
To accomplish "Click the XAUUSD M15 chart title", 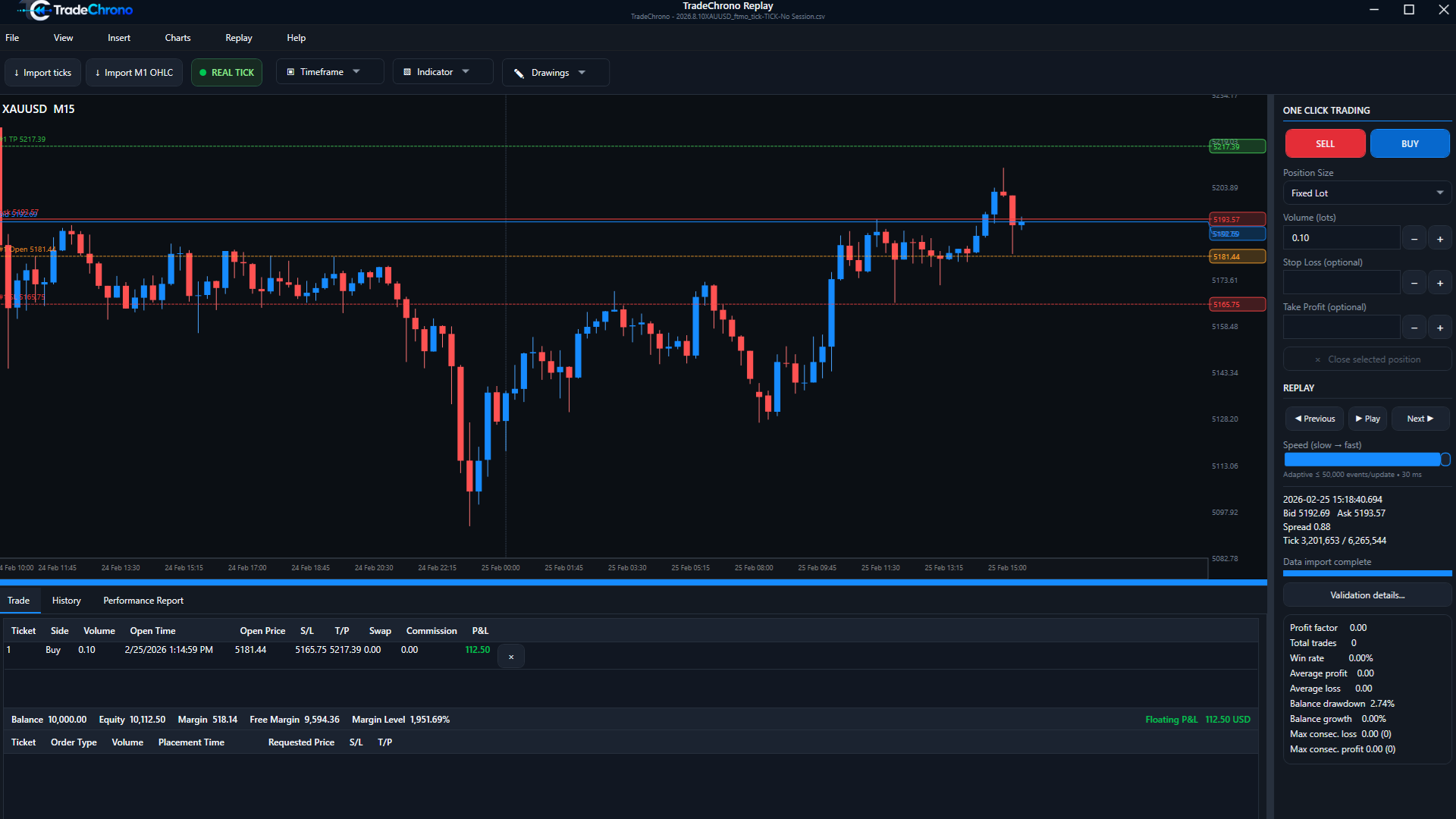I will point(38,109).
